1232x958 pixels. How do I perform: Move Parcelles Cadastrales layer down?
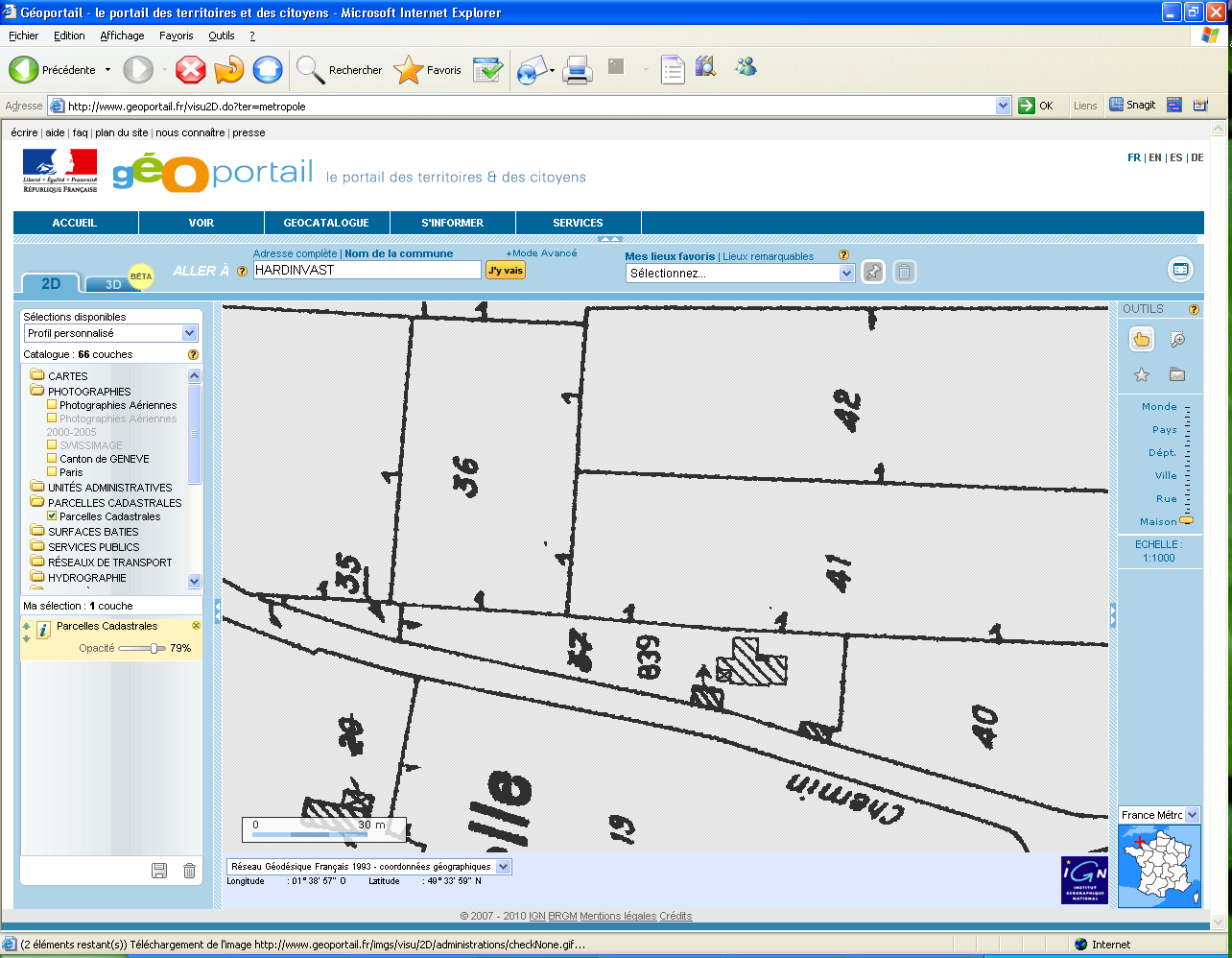pyautogui.click(x=27, y=638)
